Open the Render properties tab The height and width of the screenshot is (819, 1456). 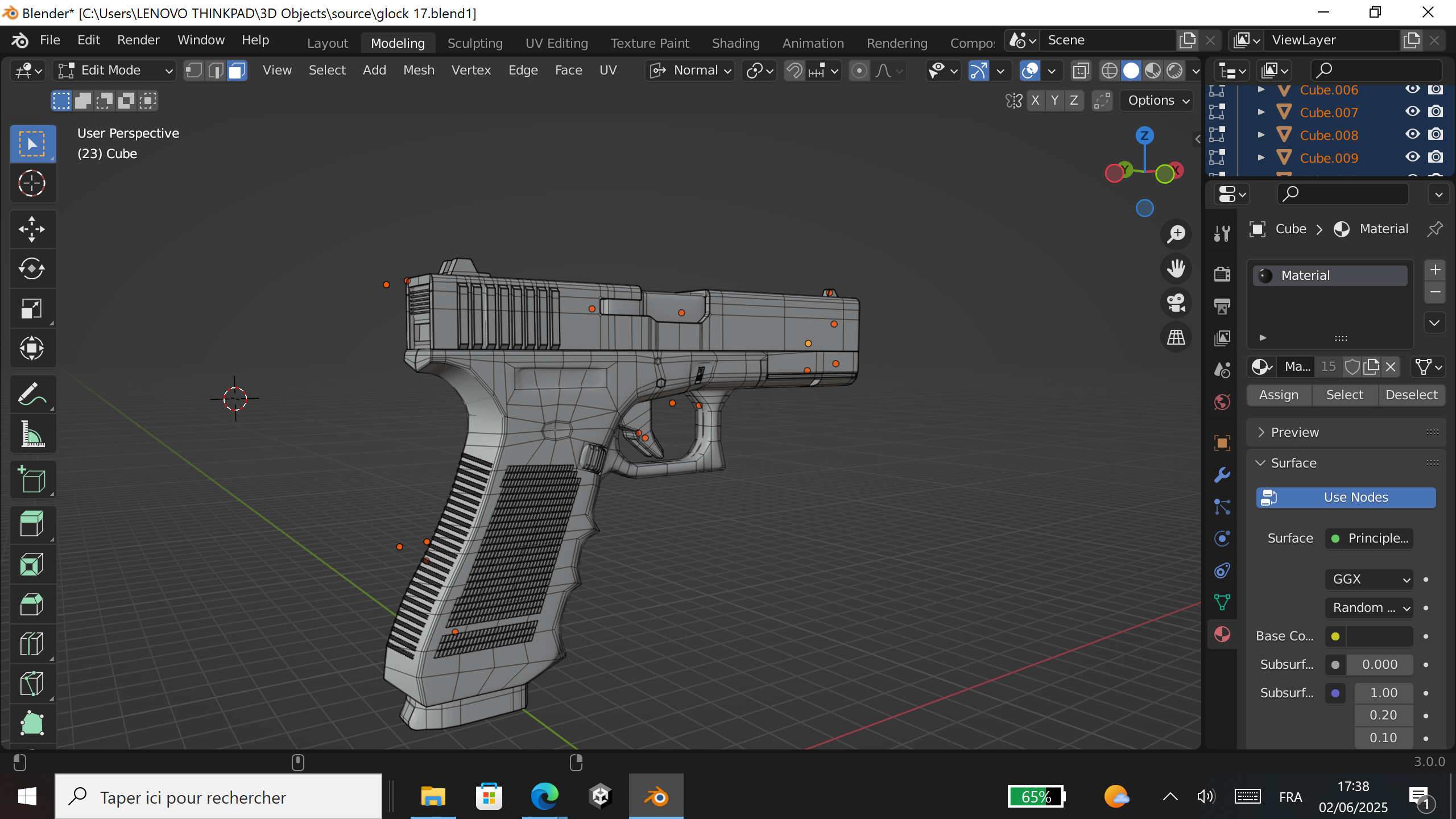pyautogui.click(x=1222, y=274)
